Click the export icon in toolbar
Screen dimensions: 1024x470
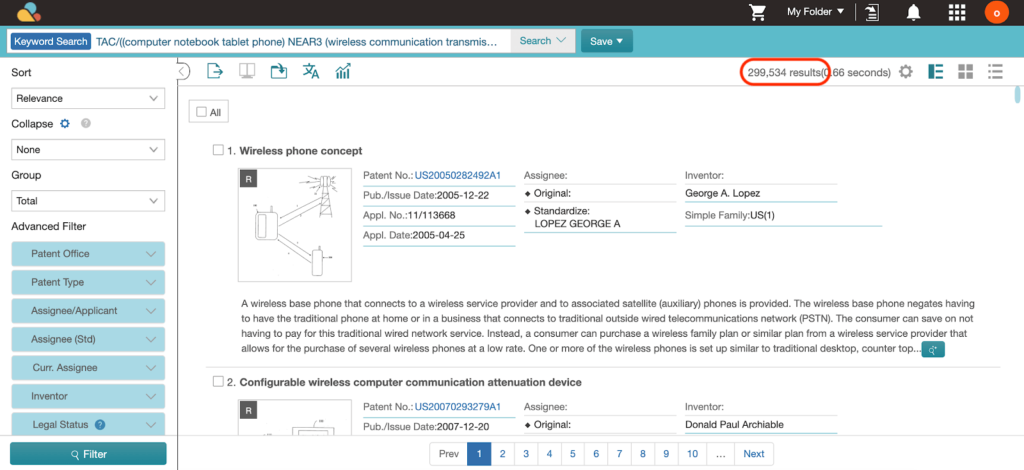(214, 71)
